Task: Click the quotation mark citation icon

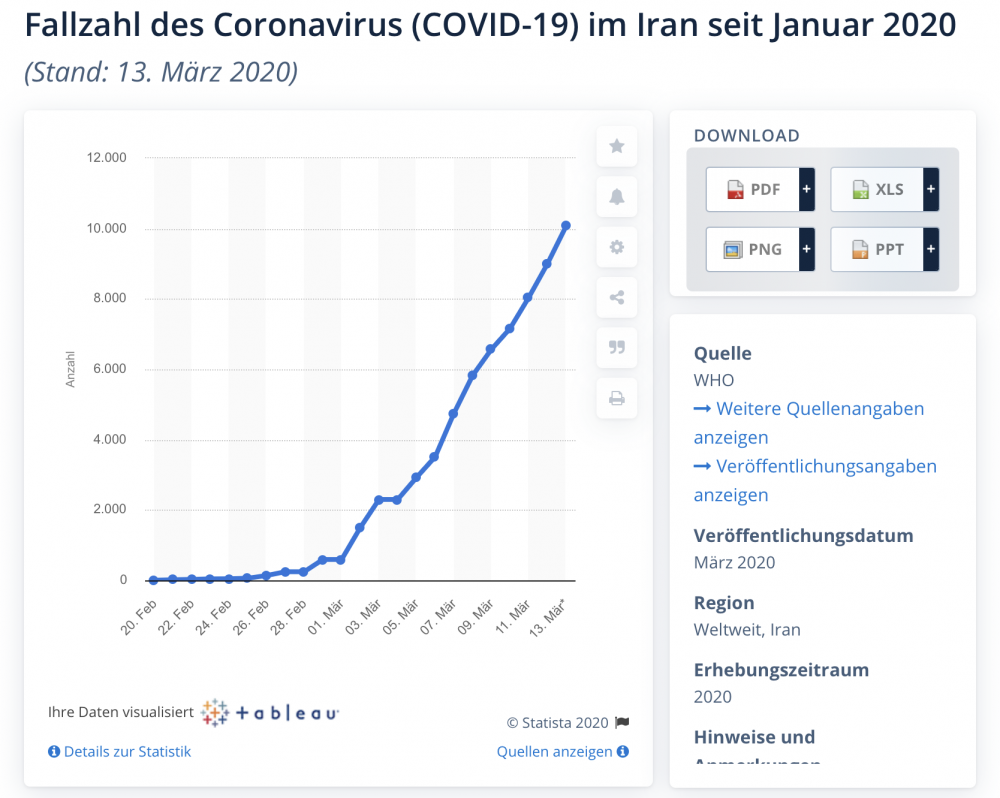Action: [x=617, y=348]
